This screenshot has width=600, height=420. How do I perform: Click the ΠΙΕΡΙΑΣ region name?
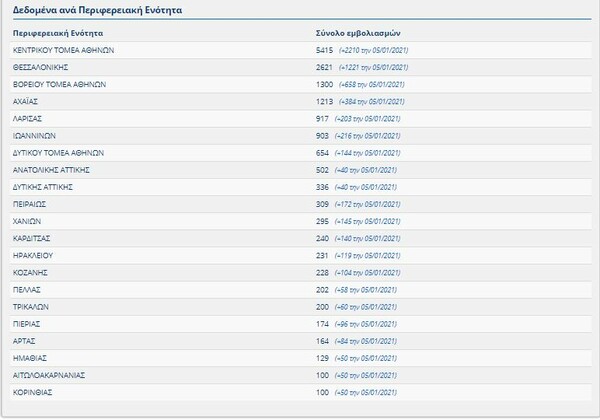pos(31,324)
